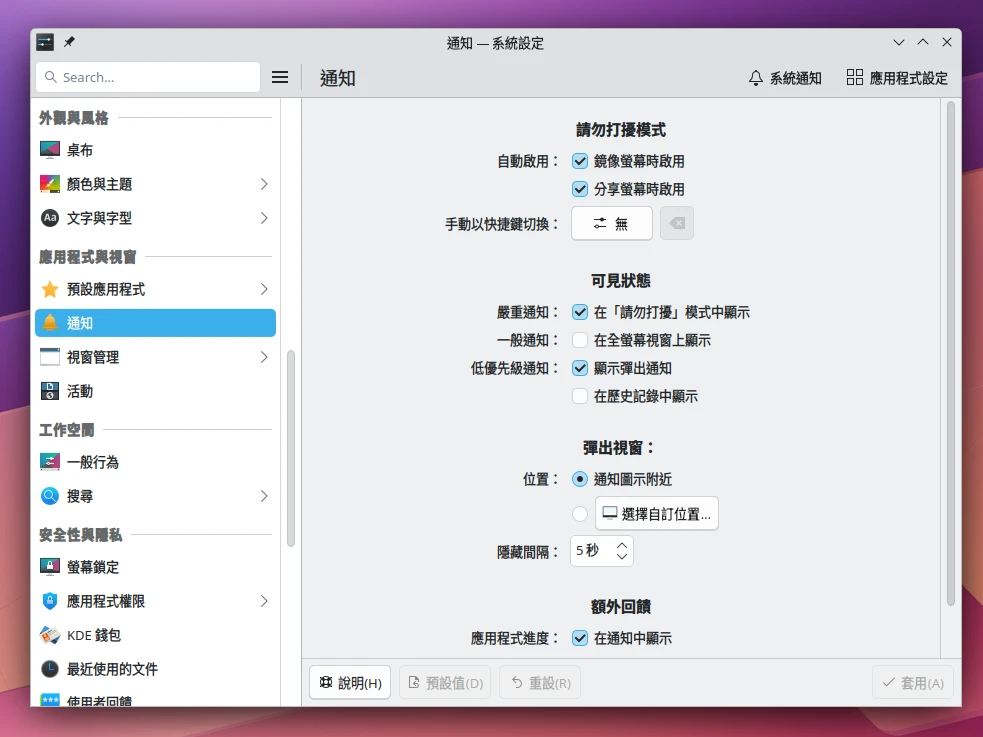The width and height of the screenshot is (983, 737).
Task: Expand 視窗管理 submenu arrow
Action: coord(264,357)
